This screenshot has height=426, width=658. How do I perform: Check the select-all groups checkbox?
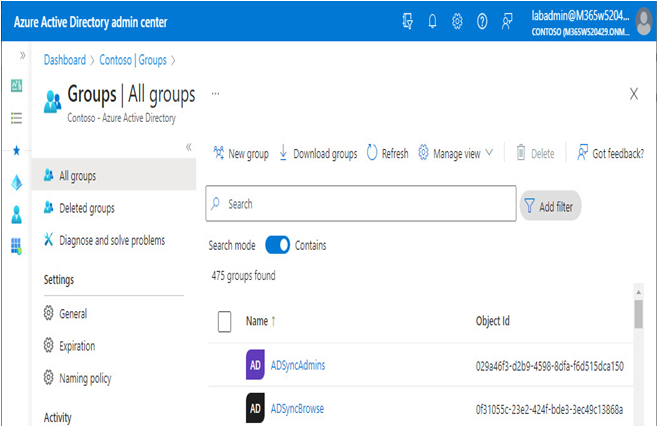(225, 321)
